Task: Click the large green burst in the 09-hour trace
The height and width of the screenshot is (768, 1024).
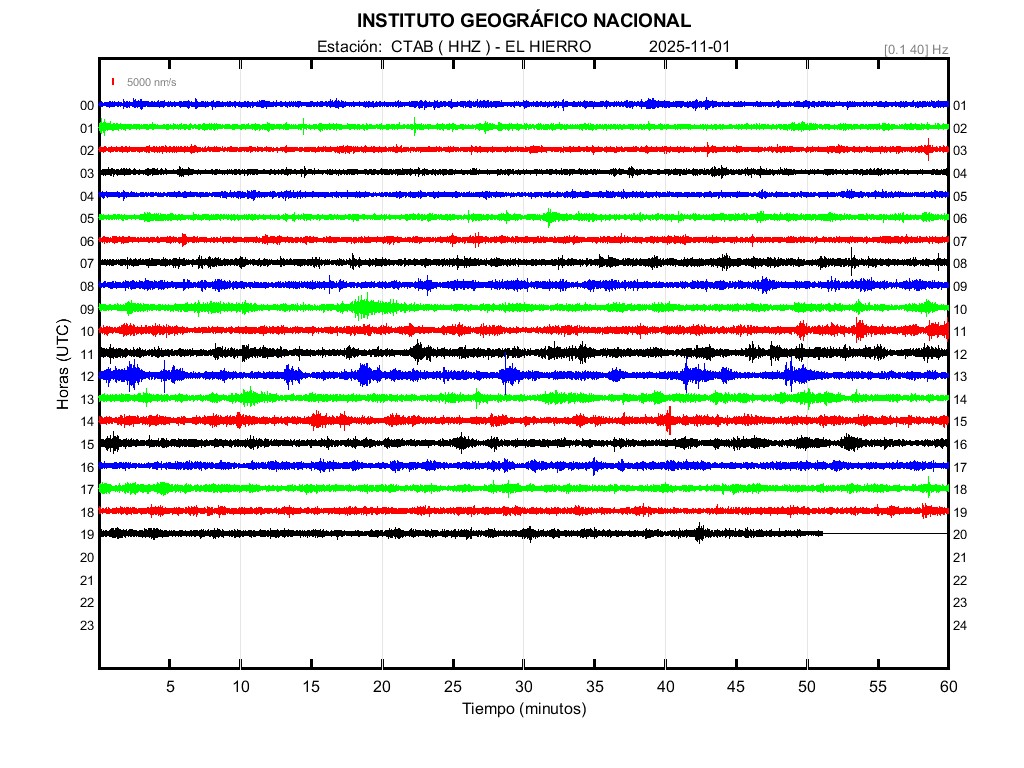Action: (362, 307)
